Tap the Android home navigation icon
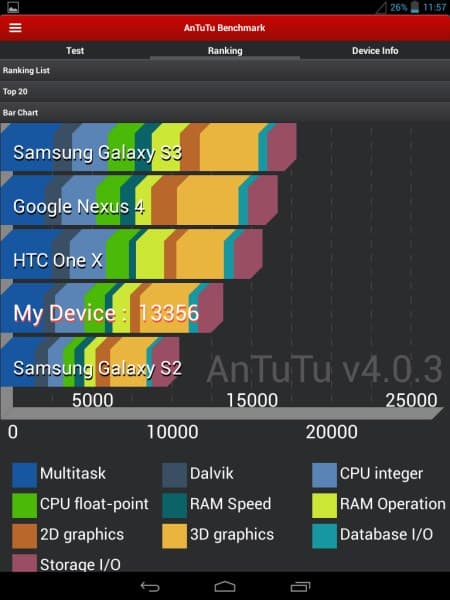This screenshot has height=600, width=450. click(225, 587)
